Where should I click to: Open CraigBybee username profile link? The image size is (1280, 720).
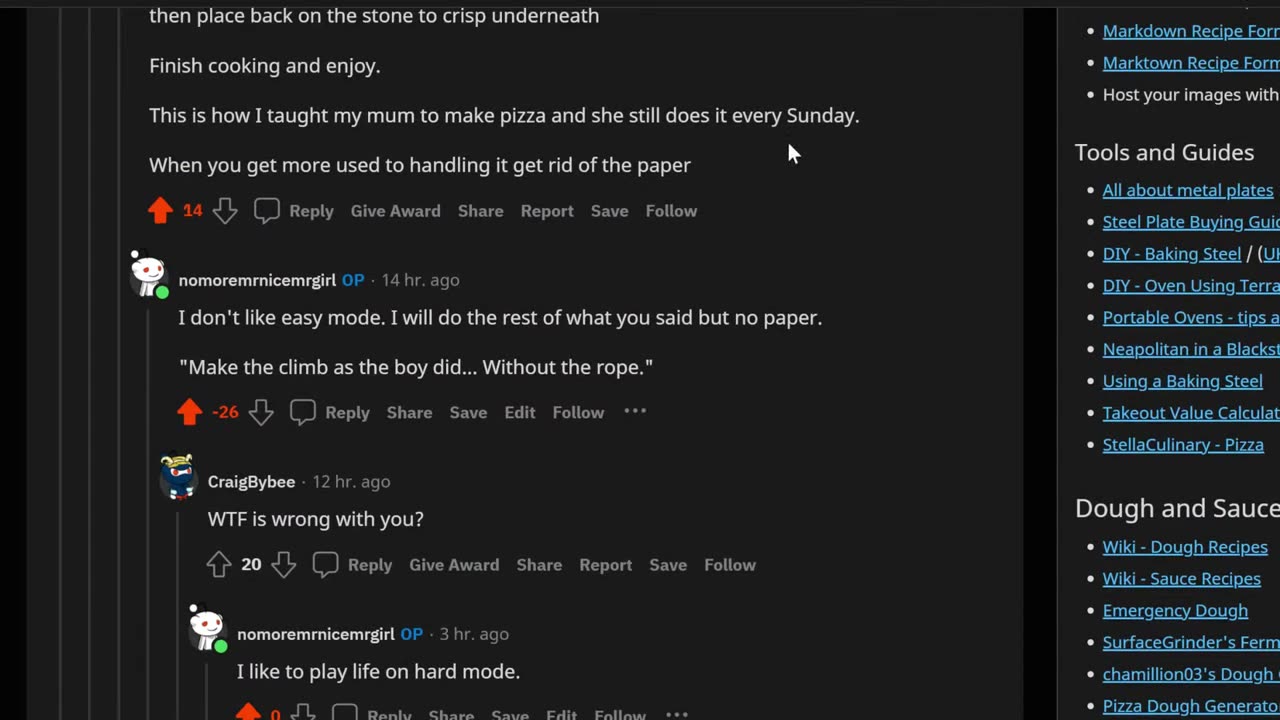pyautogui.click(x=251, y=482)
